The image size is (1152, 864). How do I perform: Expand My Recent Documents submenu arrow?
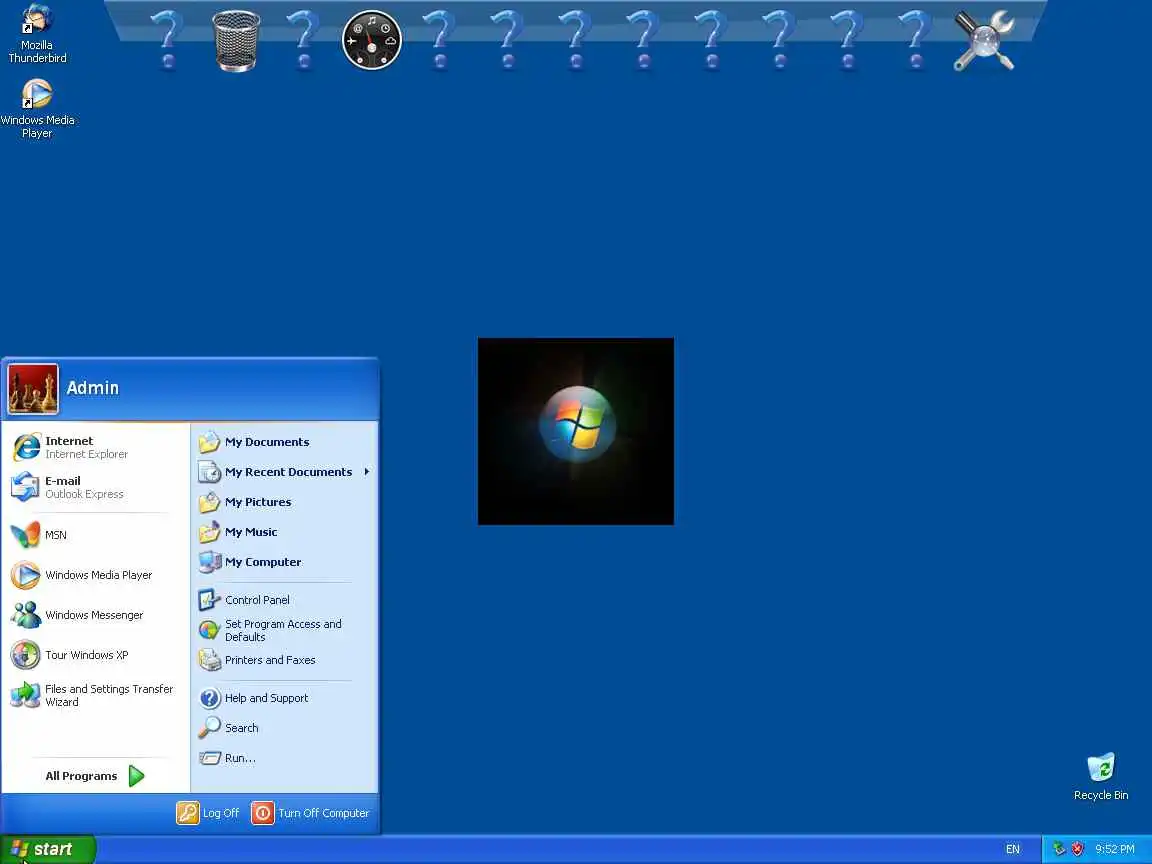point(367,472)
